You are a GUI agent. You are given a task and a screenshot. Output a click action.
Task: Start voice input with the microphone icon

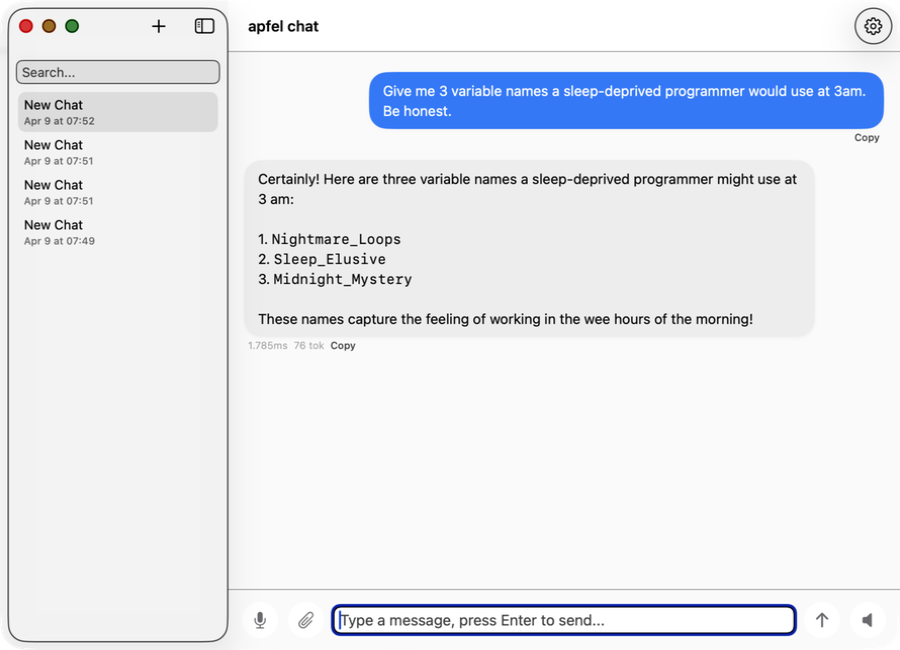pyautogui.click(x=260, y=620)
